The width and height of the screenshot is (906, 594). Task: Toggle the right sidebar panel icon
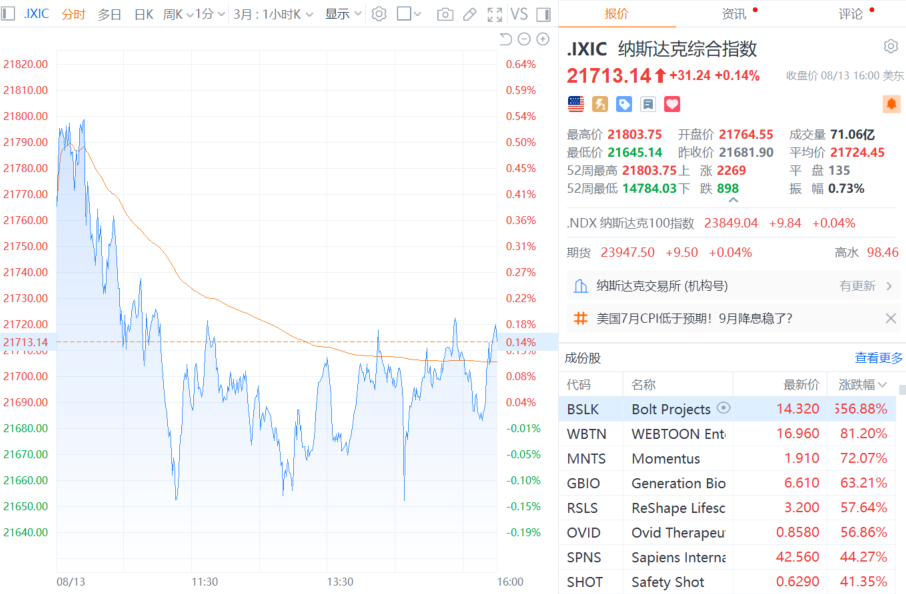click(544, 14)
